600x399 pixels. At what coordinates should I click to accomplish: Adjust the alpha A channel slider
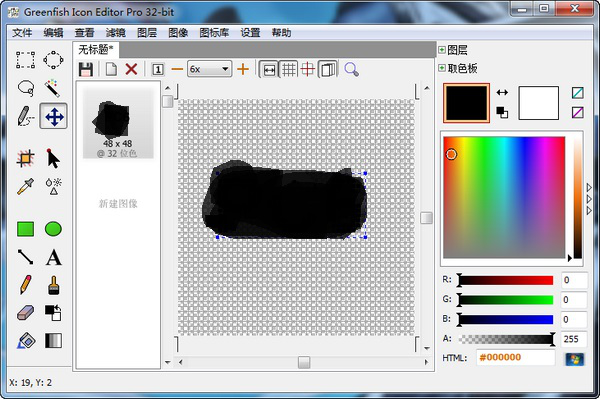[506, 339]
